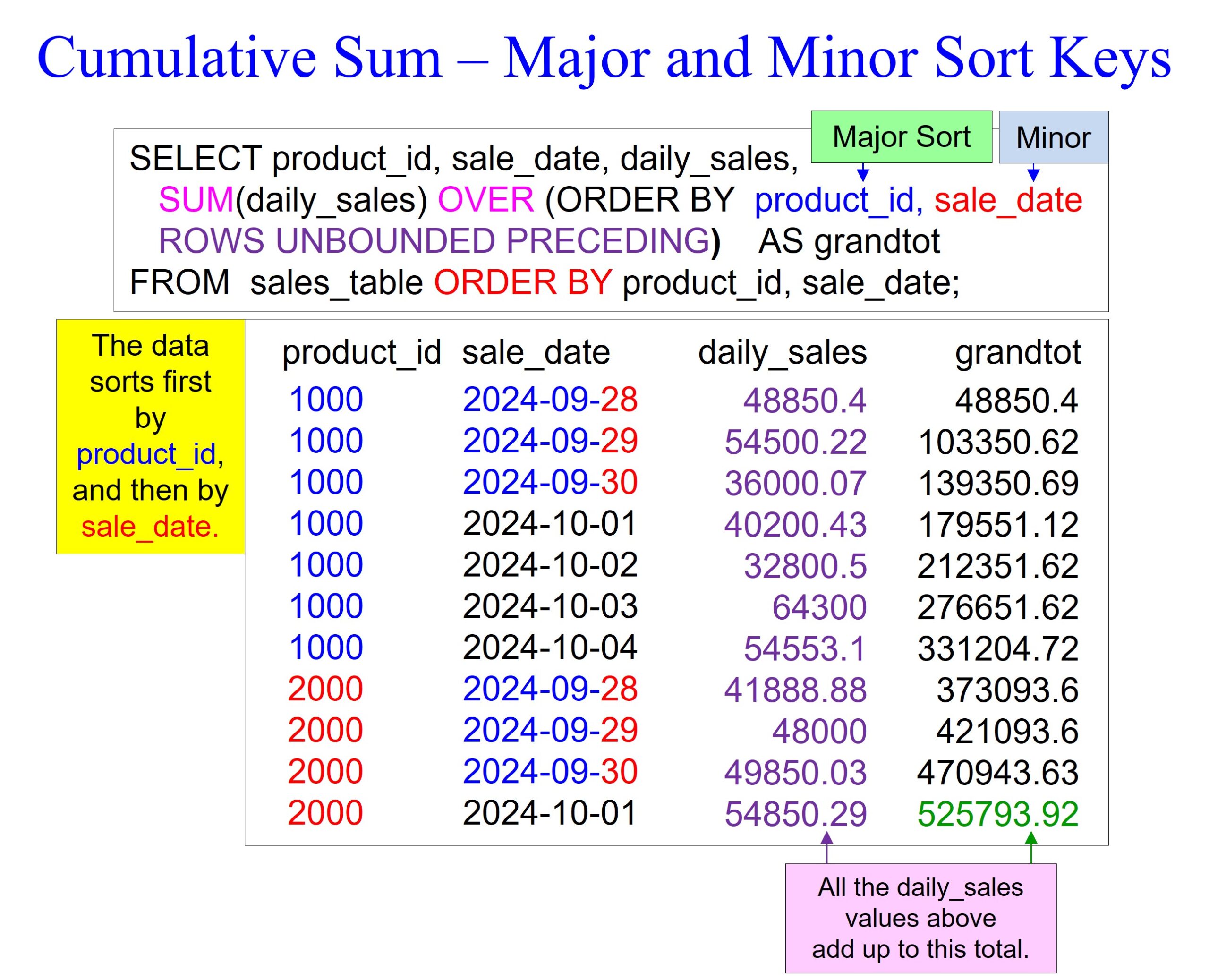Click the green Major Sort label box
This screenshot has height=980, width=1209.
click(x=901, y=137)
